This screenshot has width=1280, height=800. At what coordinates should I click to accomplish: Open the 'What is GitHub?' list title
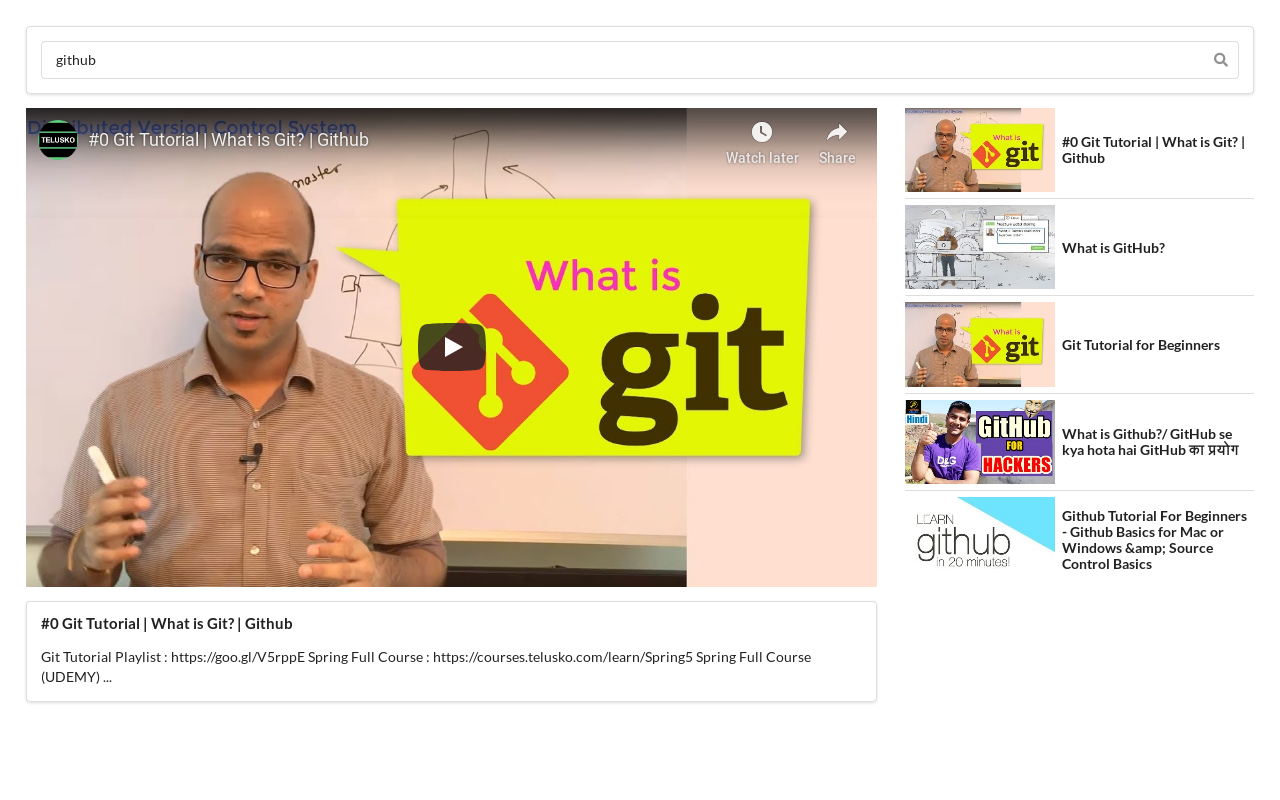(x=1113, y=248)
